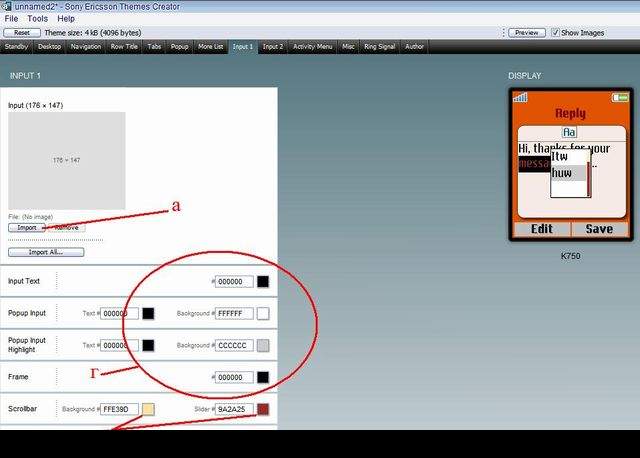Click the Popup Input Highlight gray background swatch
The height and width of the screenshot is (458, 640).
click(263, 345)
